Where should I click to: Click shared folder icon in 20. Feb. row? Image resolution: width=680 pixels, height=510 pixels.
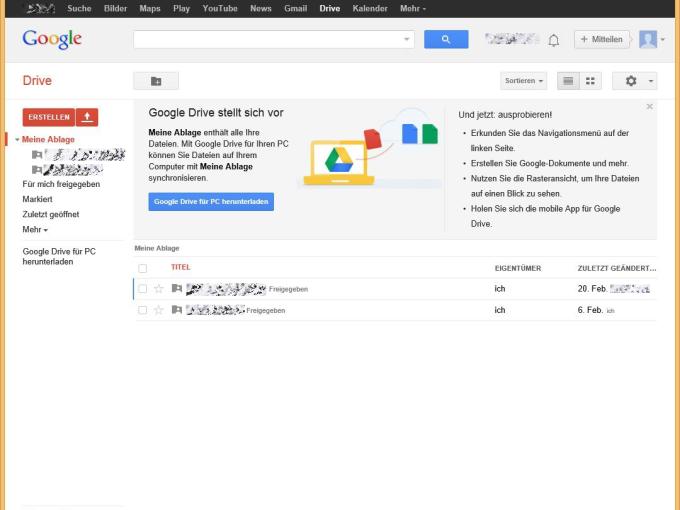(177, 288)
